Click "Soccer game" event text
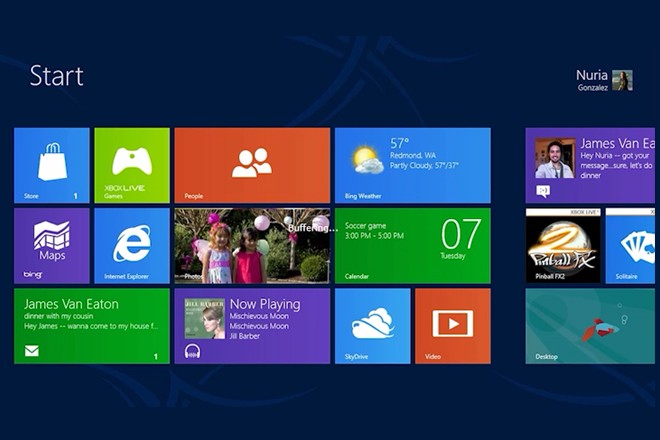 click(365, 226)
